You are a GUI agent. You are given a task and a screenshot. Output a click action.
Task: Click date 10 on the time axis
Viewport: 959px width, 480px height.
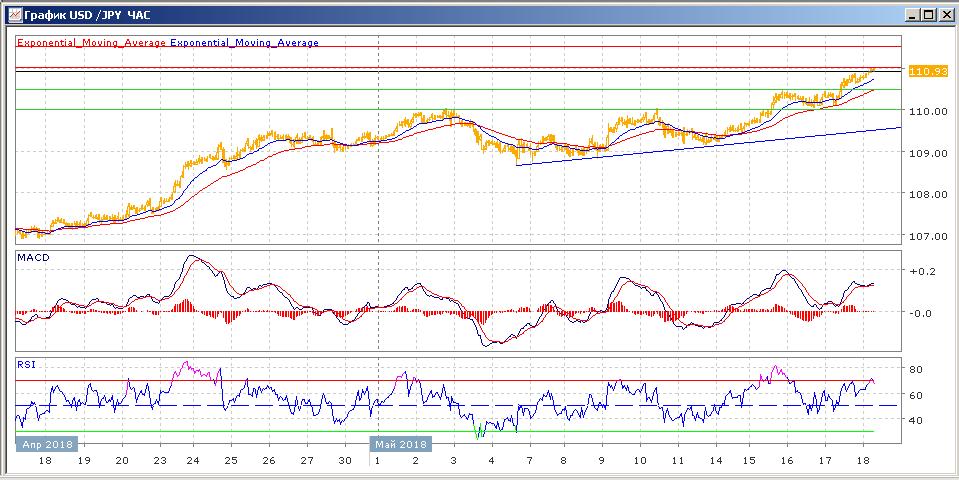pyautogui.click(x=639, y=462)
